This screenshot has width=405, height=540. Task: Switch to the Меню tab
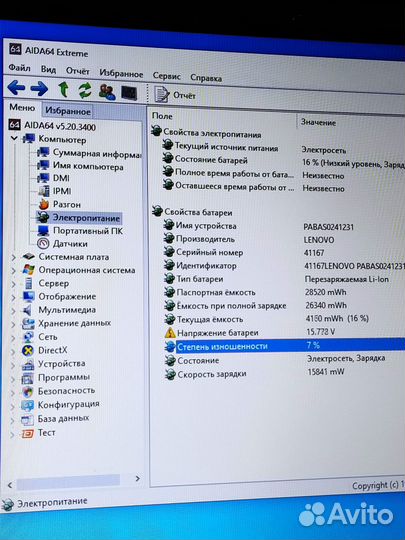coord(22,107)
